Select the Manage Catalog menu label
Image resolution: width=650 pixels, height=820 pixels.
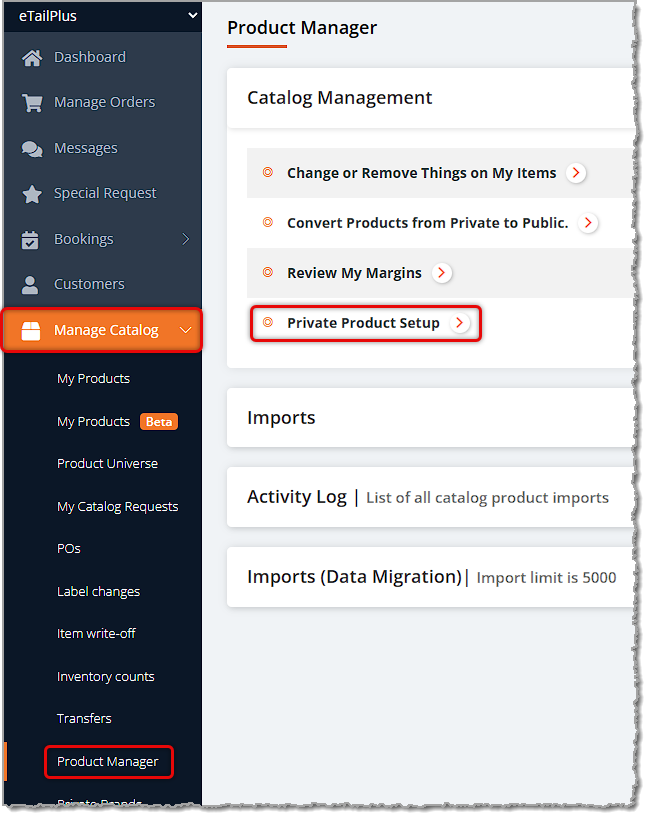coord(106,331)
